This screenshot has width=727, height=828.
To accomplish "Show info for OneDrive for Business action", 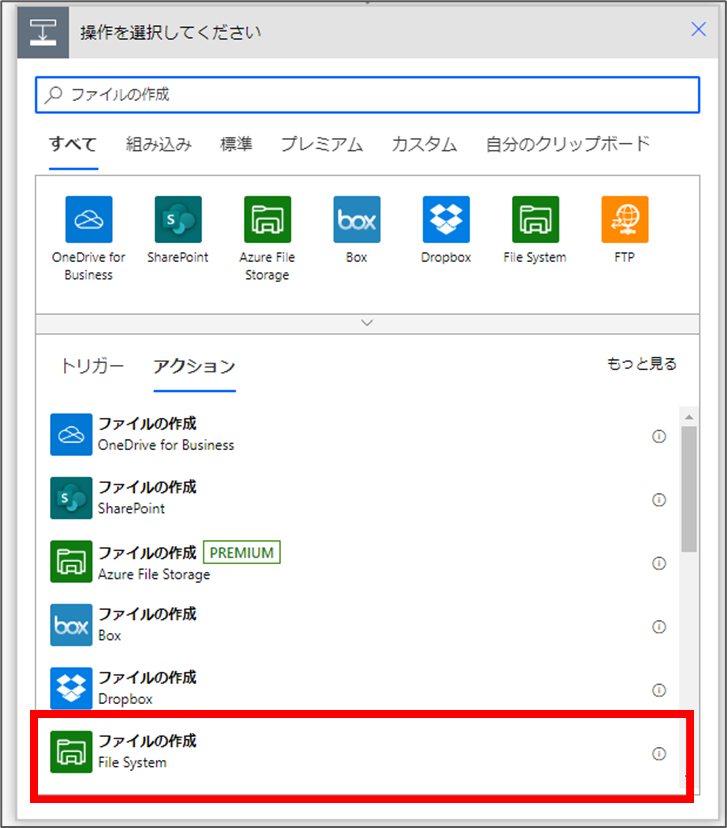I will [x=659, y=436].
